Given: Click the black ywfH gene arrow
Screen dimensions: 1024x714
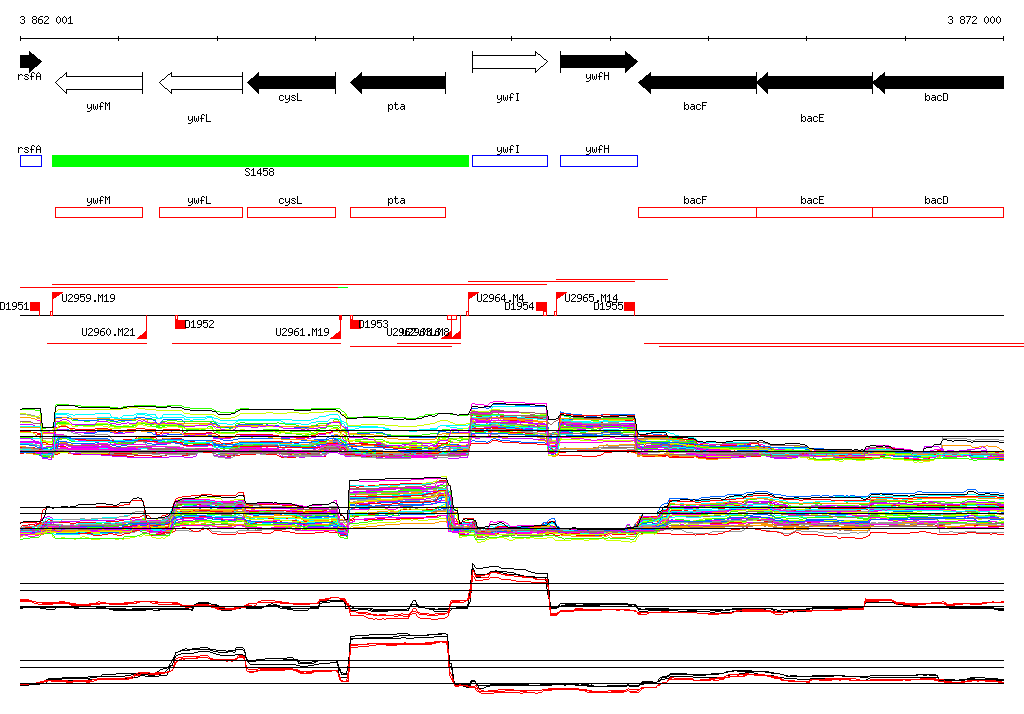Looking at the screenshot, I should coord(597,62).
